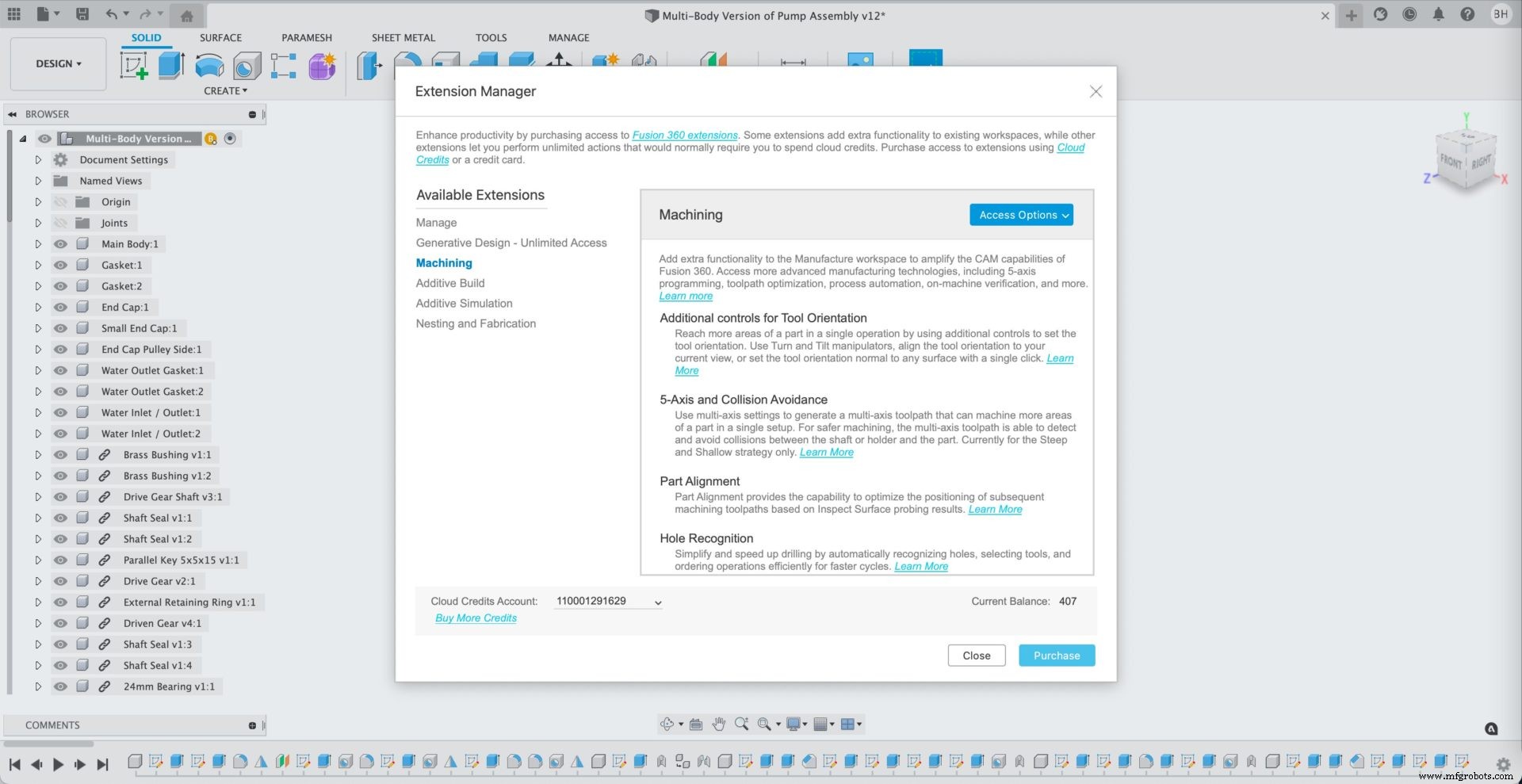Image resolution: width=1522 pixels, height=784 pixels.
Task: Expand the Document Settings tree node
Action: click(x=37, y=160)
